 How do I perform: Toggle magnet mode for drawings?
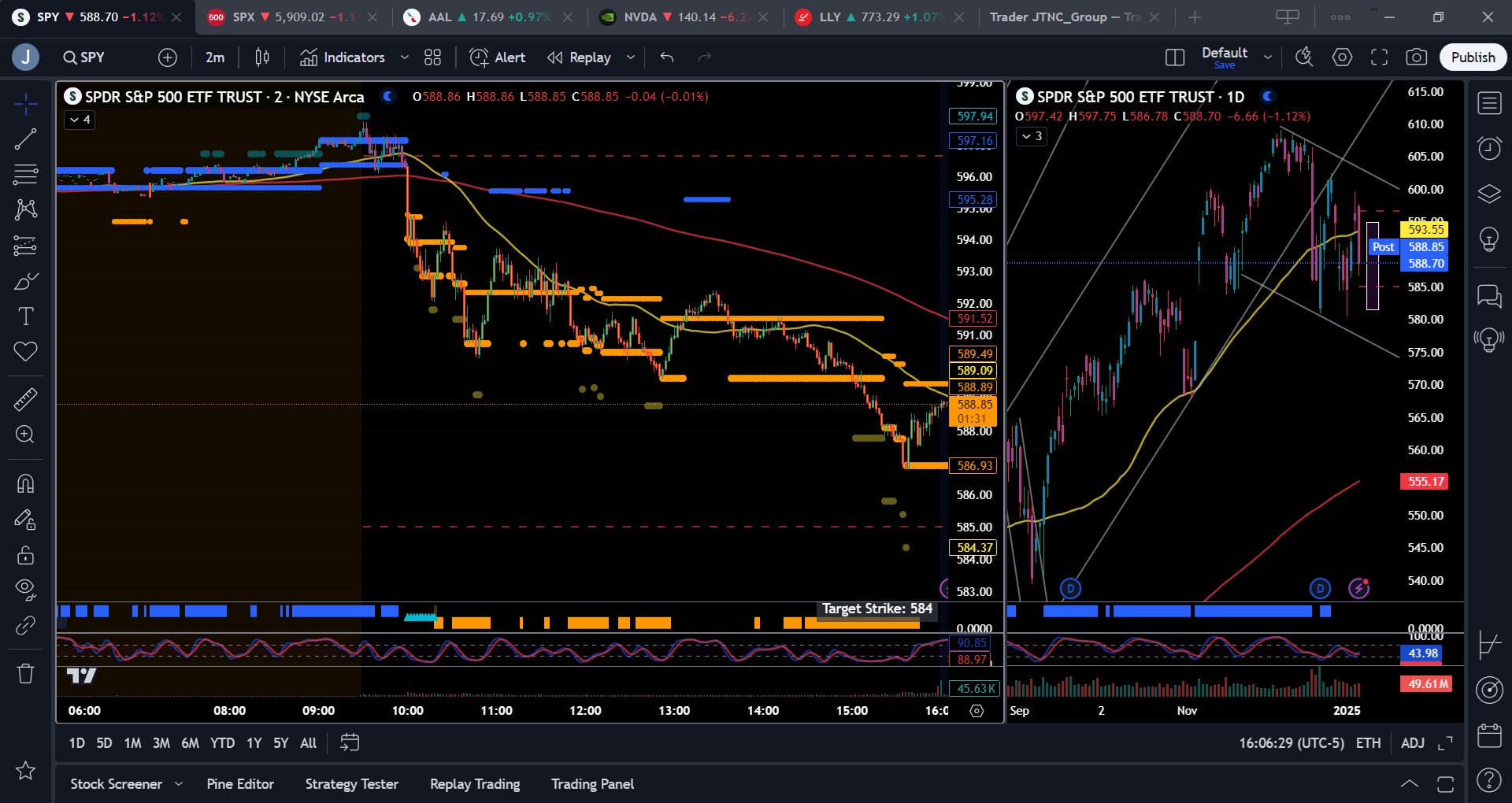click(x=25, y=483)
